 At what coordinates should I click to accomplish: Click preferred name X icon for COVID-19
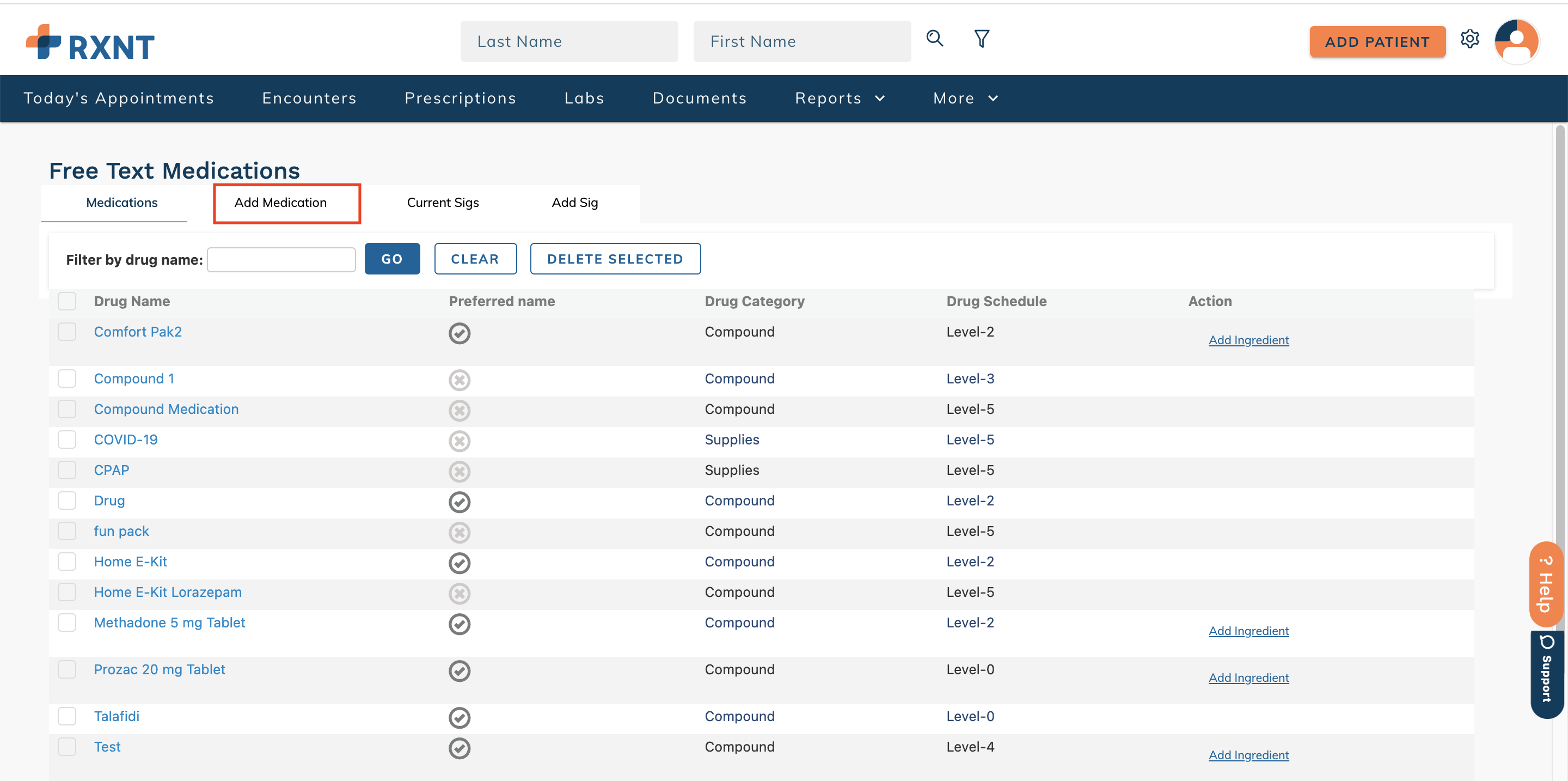[x=460, y=441]
